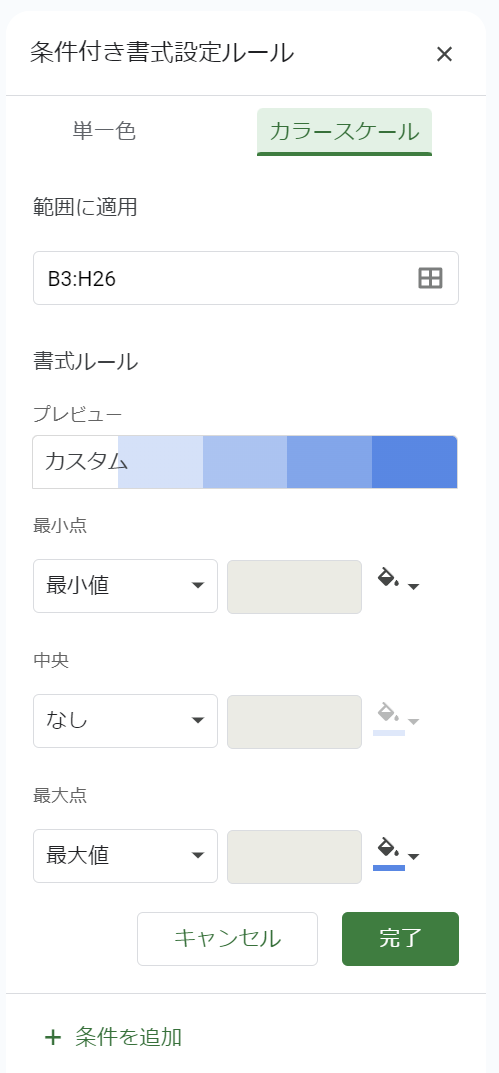499x1073 pixels.
Task: Switch to the 単一色 tab
Action: click(x=104, y=131)
